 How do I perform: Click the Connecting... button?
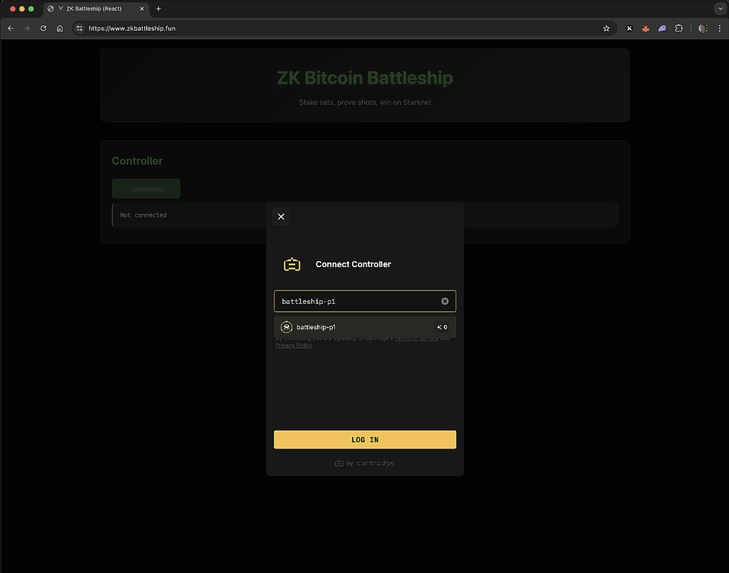[146, 189]
